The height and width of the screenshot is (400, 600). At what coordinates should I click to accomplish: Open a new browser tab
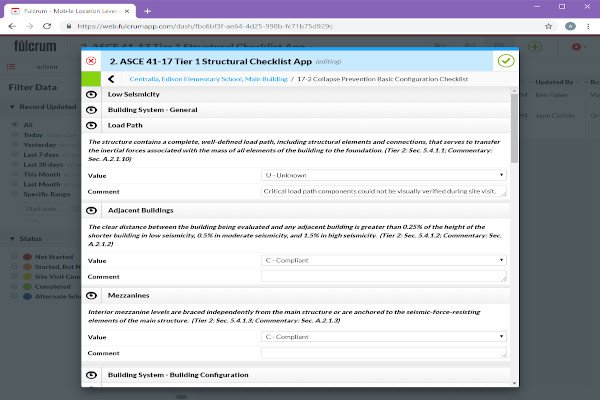click(148, 9)
